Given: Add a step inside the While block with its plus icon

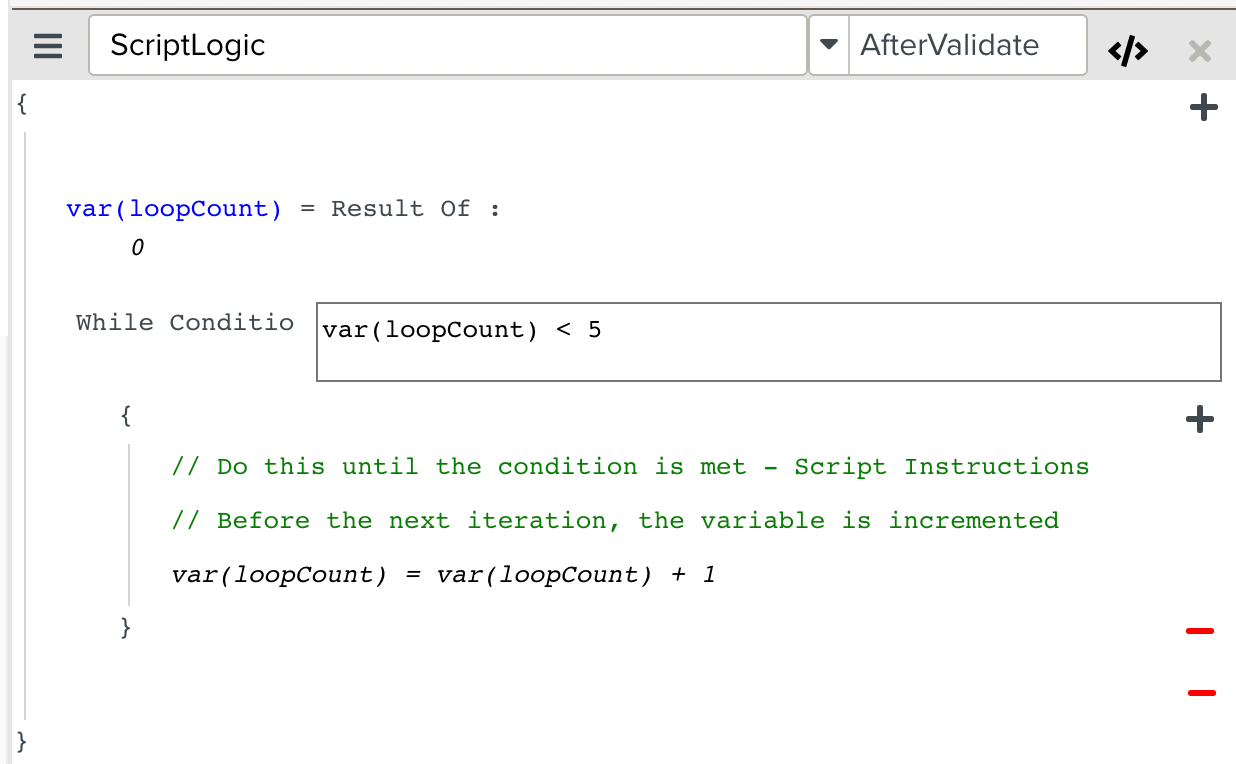Looking at the screenshot, I should click(1199, 420).
